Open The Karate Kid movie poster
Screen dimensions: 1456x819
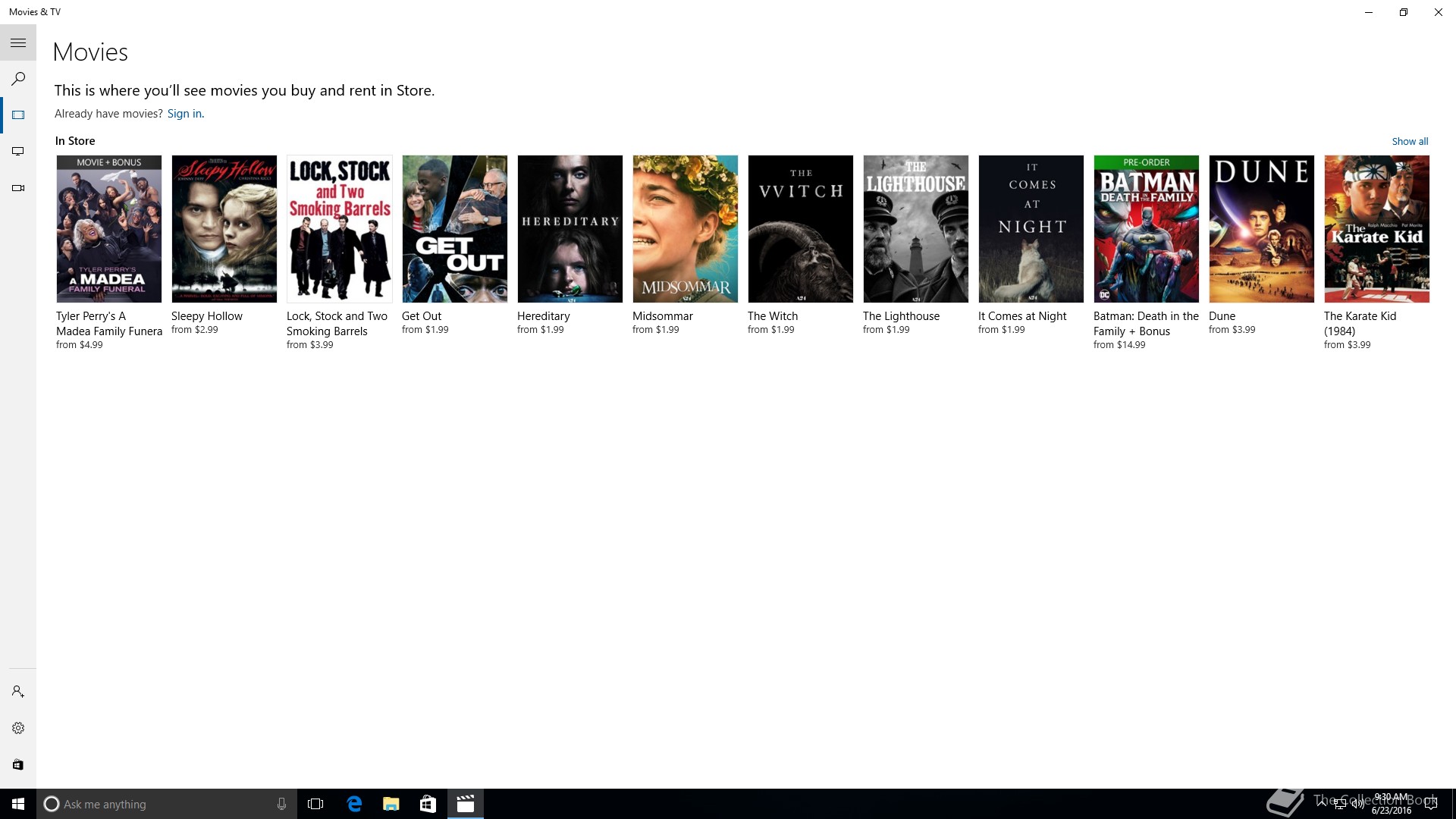click(x=1377, y=229)
